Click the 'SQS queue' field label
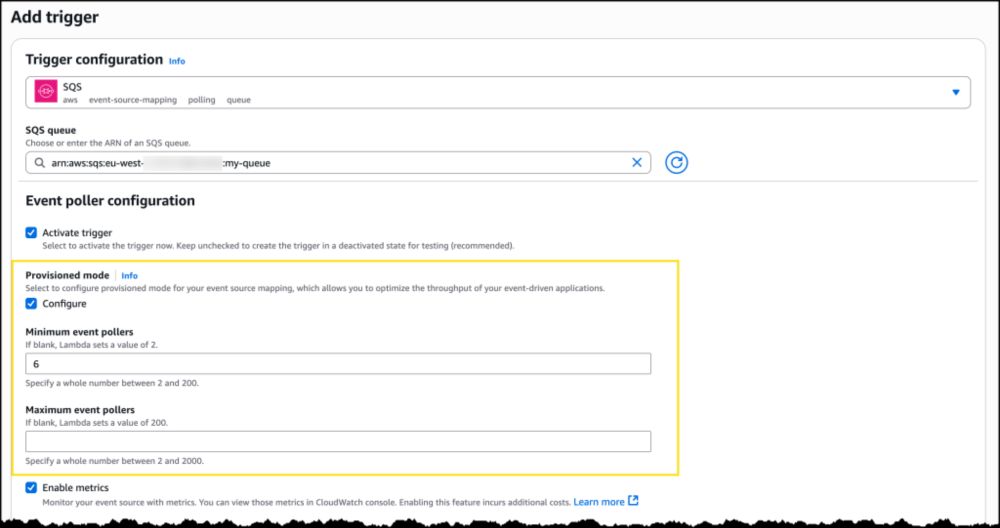Screen dimensions: 1000x528 click(x=50, y=130)
